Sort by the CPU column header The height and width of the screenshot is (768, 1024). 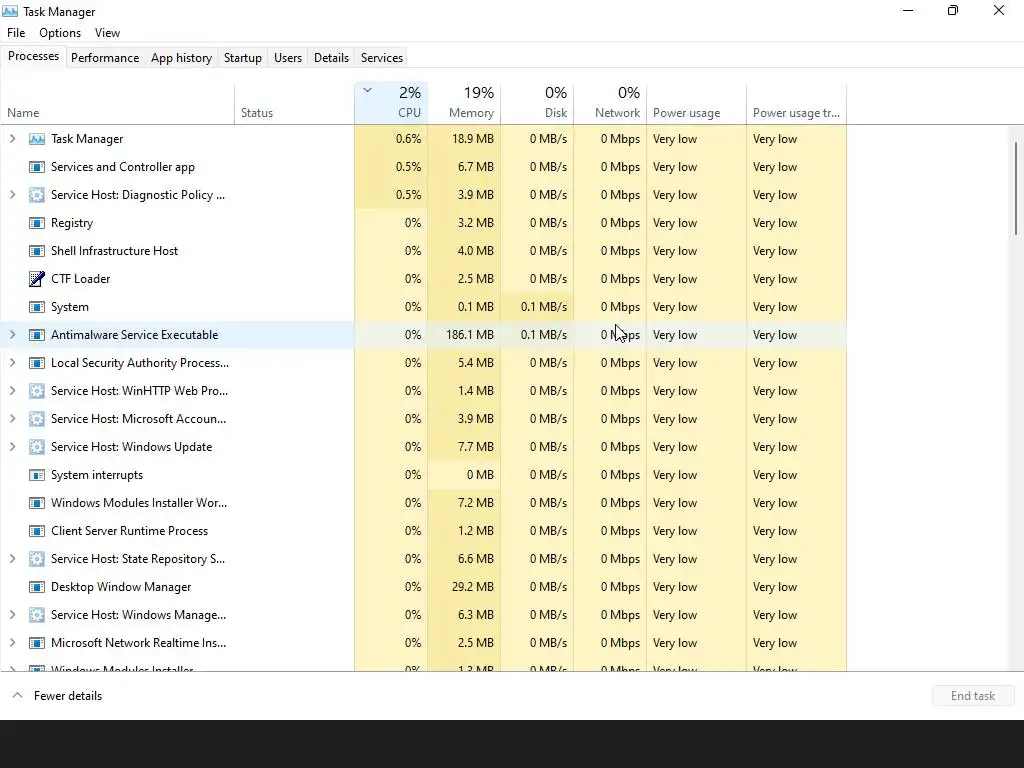(x=391, y=103)
